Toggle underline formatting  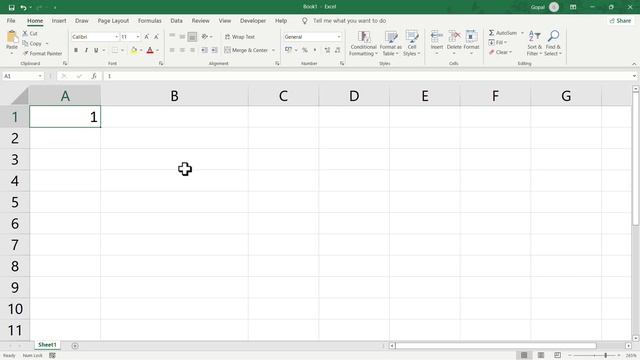click(96, 50)
